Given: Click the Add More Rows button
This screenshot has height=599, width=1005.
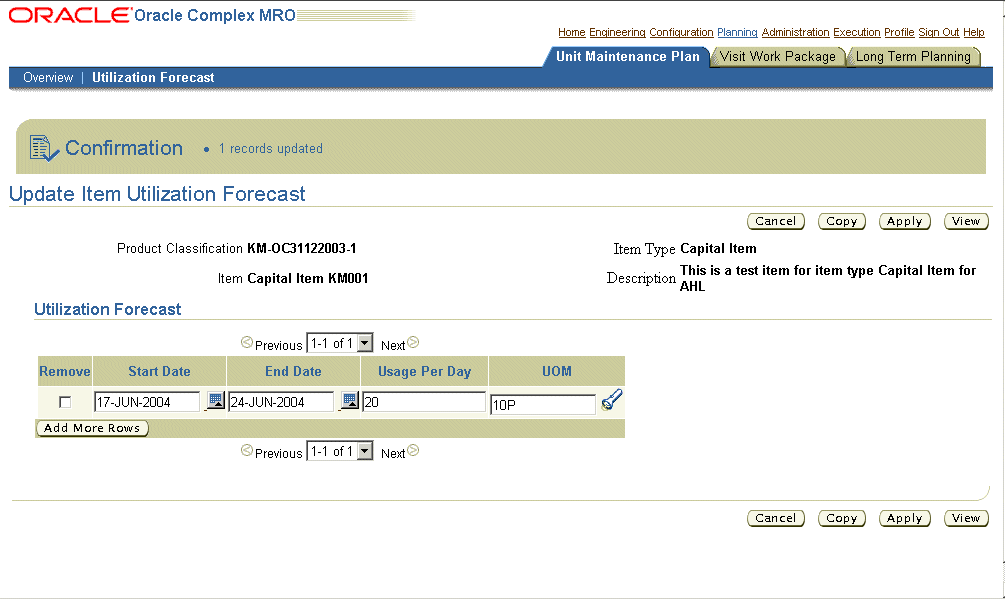Looking at the screenshot, I should click(x=92, y=428).
